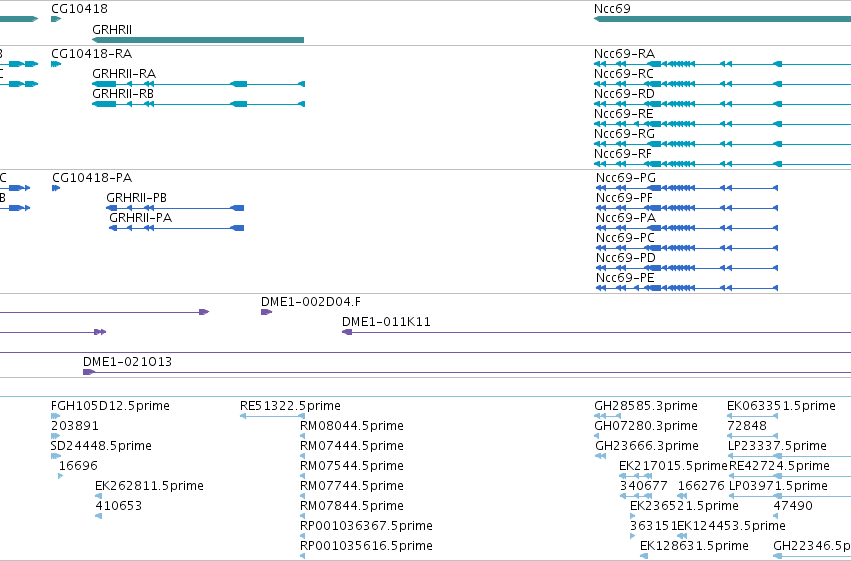
Task: Select RM07744.5prime EST label
Action: (x=352, y=486)
